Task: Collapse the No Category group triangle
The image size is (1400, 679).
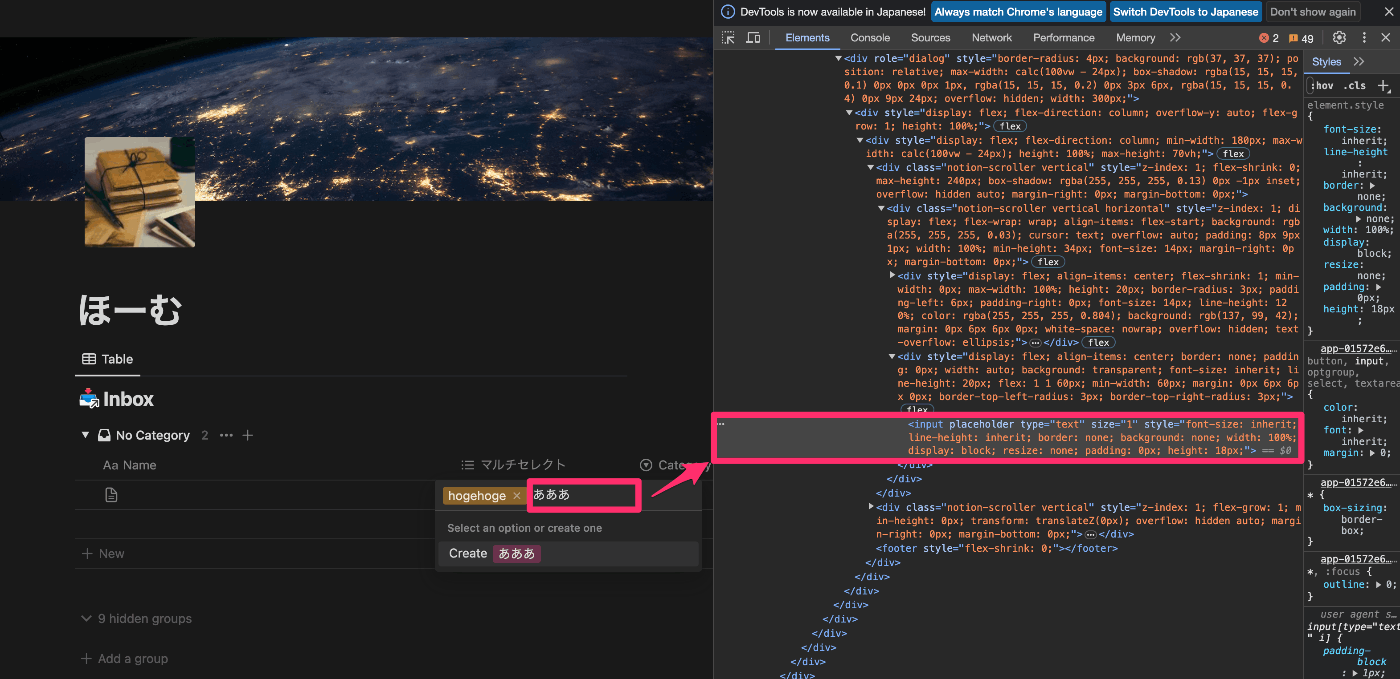Action: point(85,436)
